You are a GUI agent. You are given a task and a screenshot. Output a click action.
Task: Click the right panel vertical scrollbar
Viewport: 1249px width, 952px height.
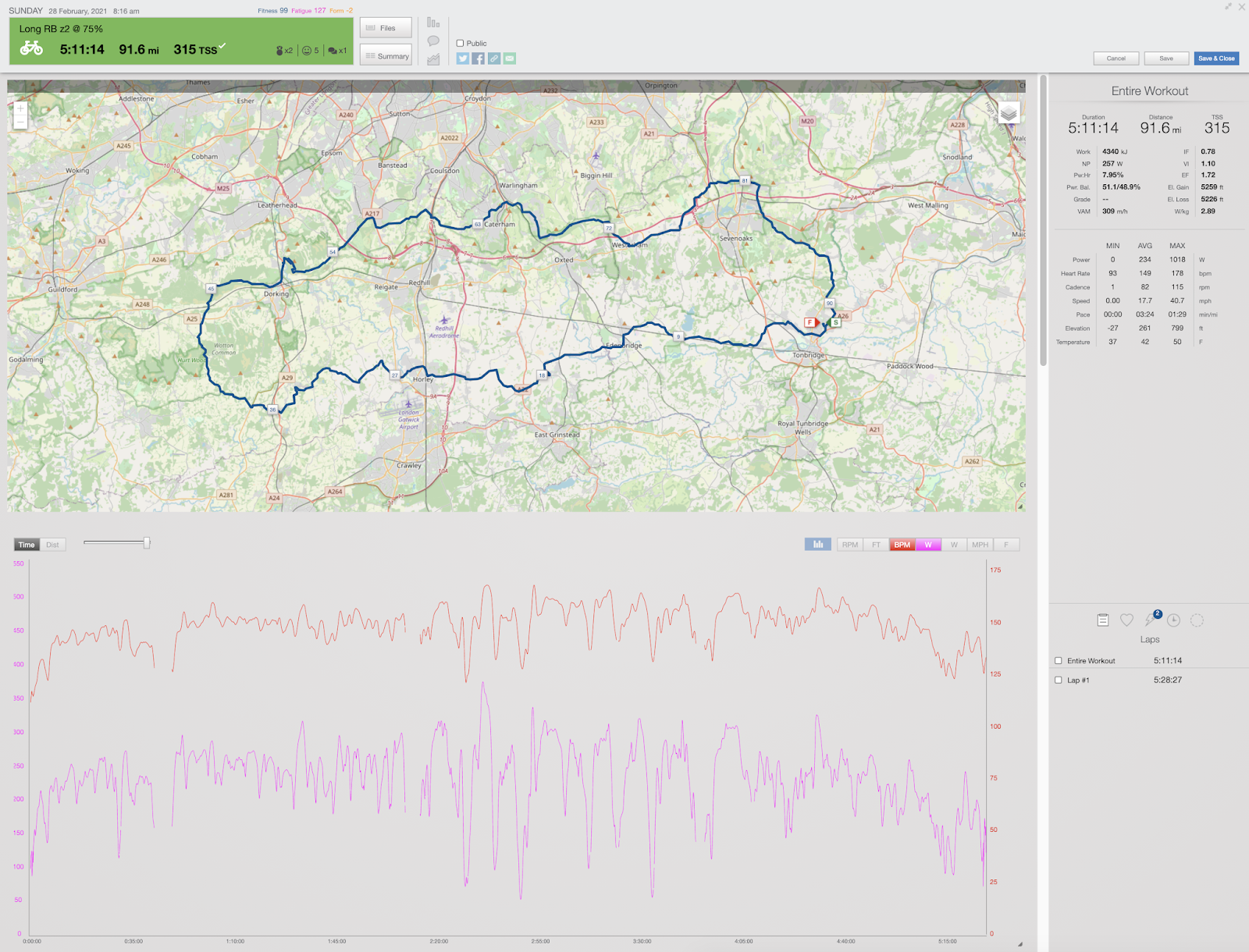coord(1043,221)
